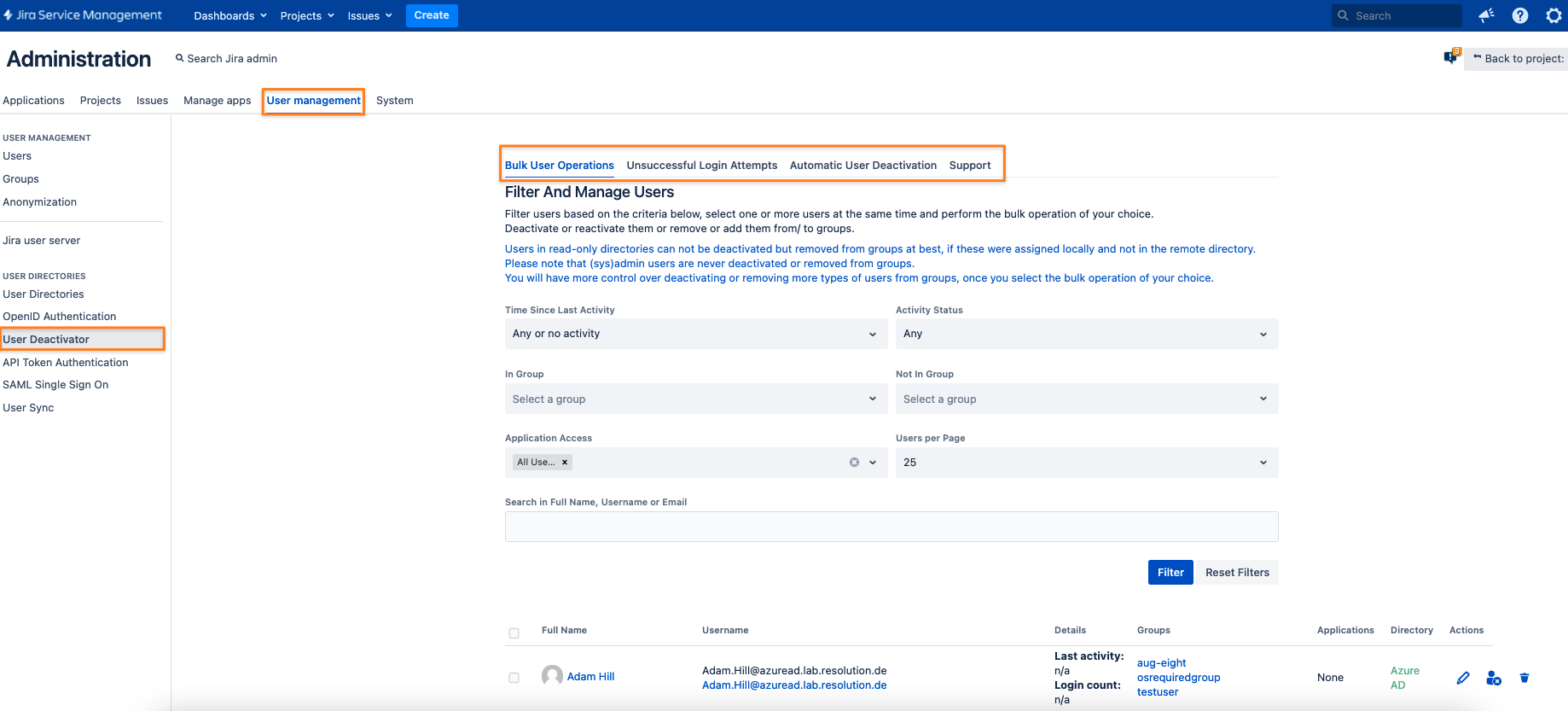Screen dimensions: 1568x711
Task: Click the search magnifier in the top bar
Action: tap(1344, 15)
